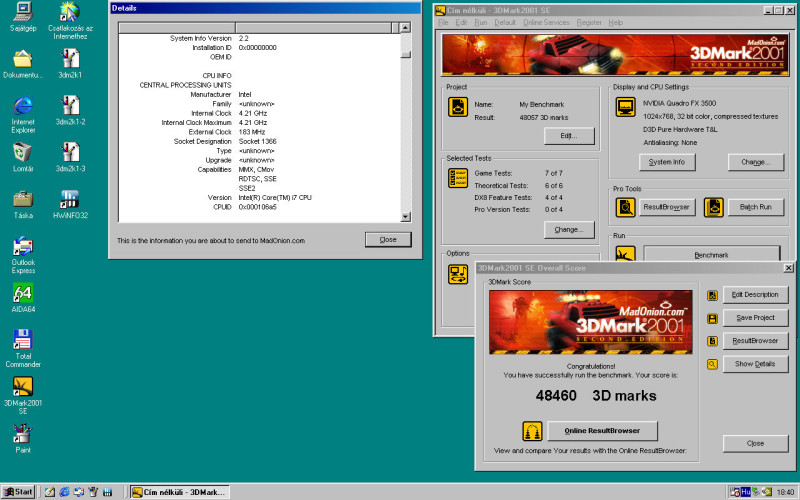Open the File menu in 3DMark2001
Screen dimensions: 800x500
[443, 22]
